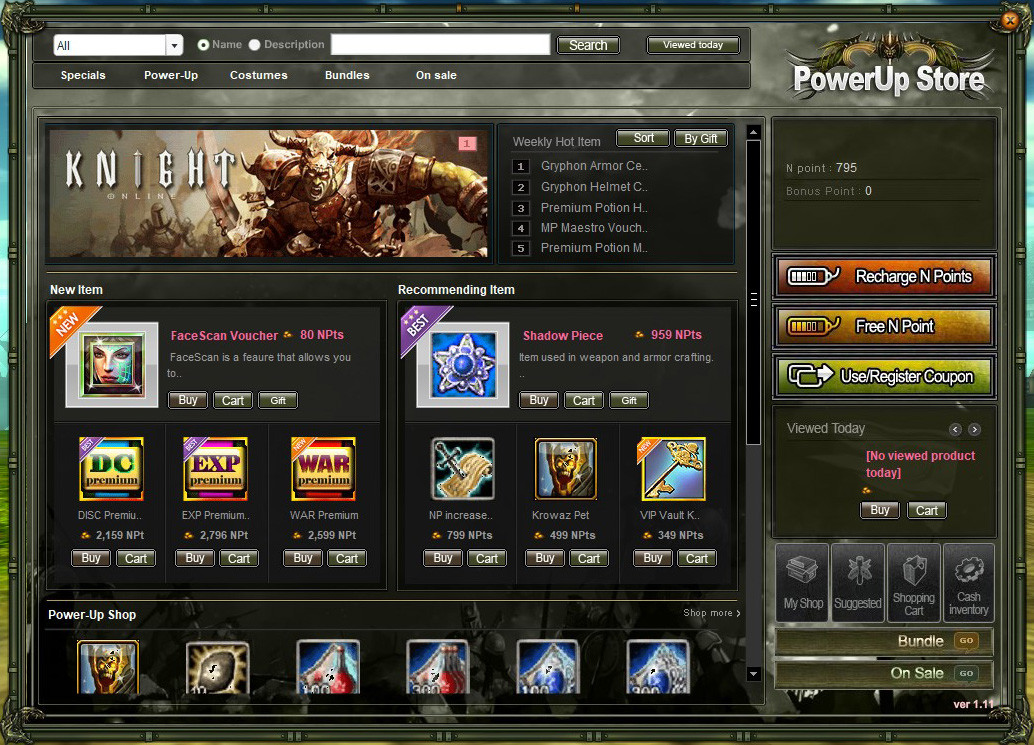Image resolution: width=1034 pixels, height=745 pixels.
Task: Open Shop more in Power-Up Shop
Action: click(x=712, y=612)
